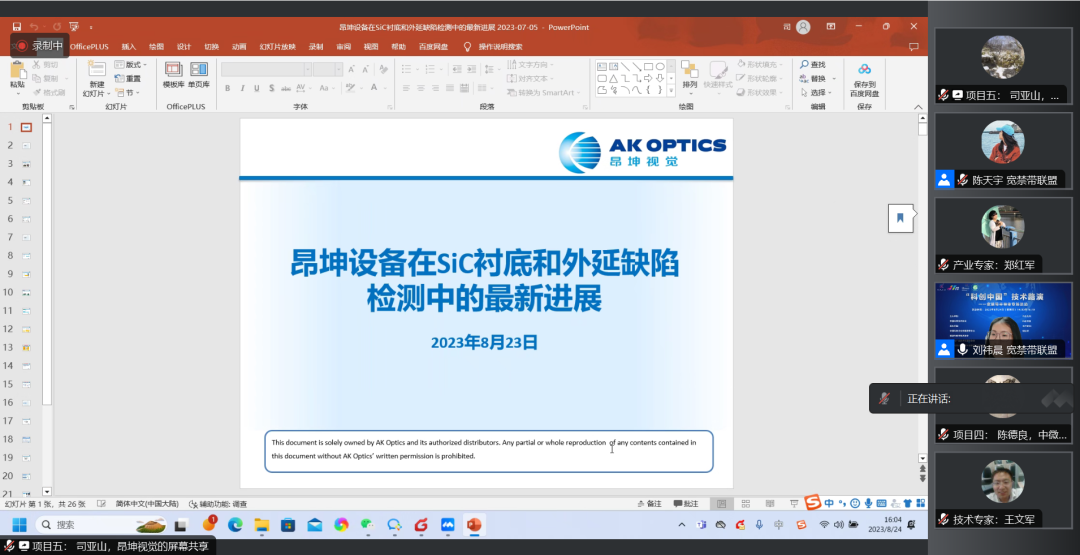
Task: Select slide 2 thumbnail in slide panel
Action: 26,145
